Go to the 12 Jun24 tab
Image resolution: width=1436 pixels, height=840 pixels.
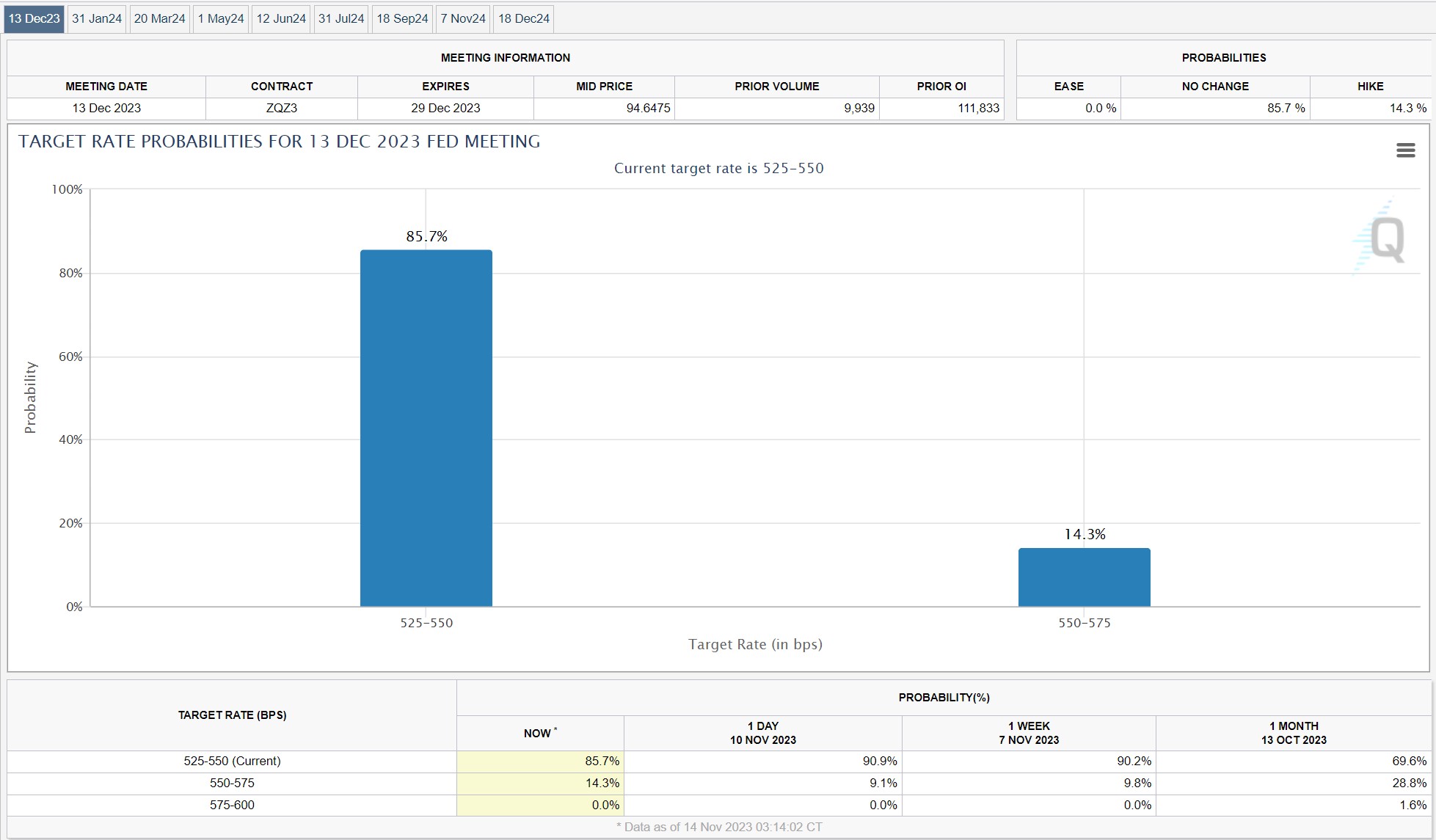(x=281, y=18)
